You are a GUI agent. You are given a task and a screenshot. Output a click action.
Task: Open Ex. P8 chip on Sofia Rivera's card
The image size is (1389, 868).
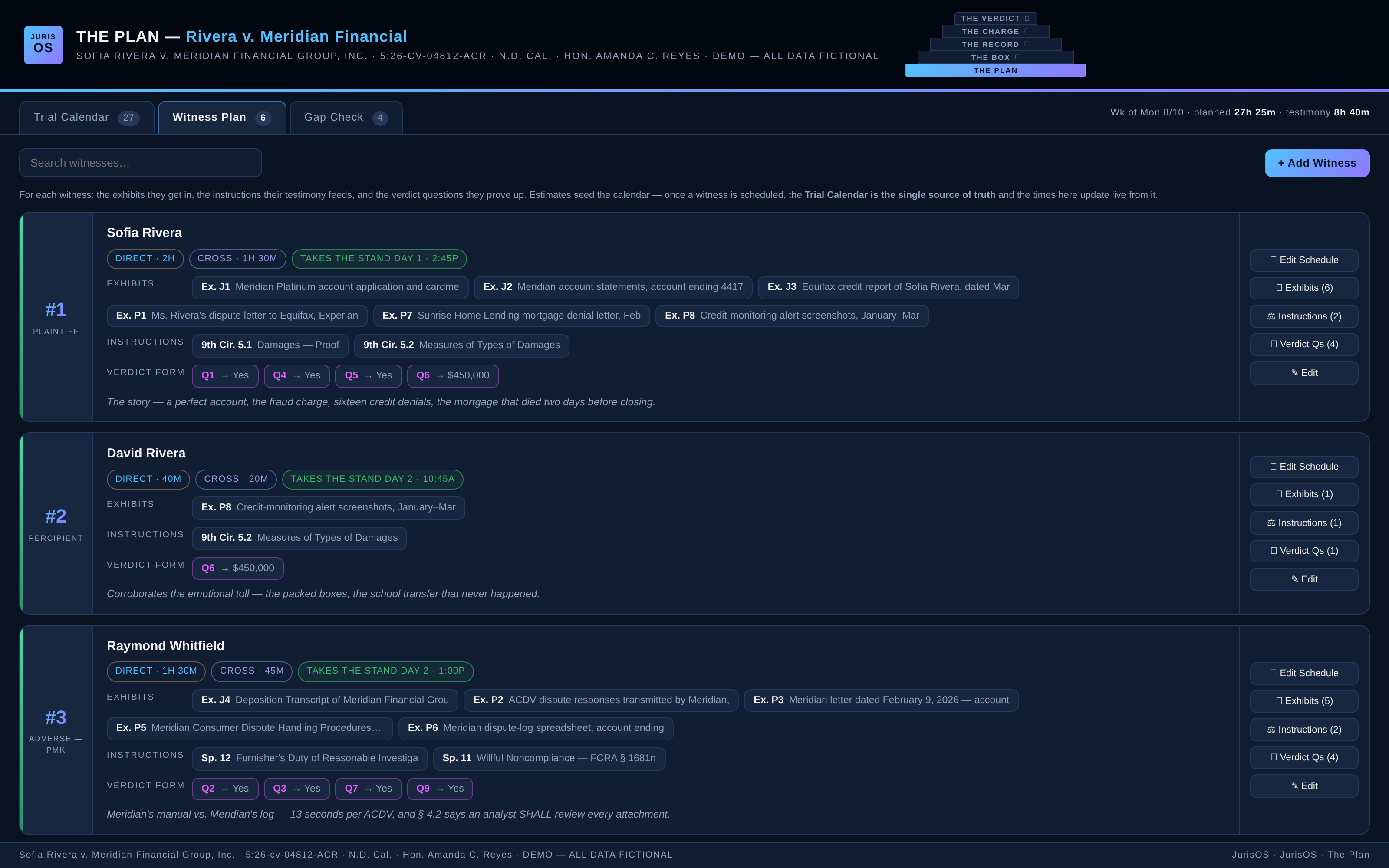pos(792,316)
